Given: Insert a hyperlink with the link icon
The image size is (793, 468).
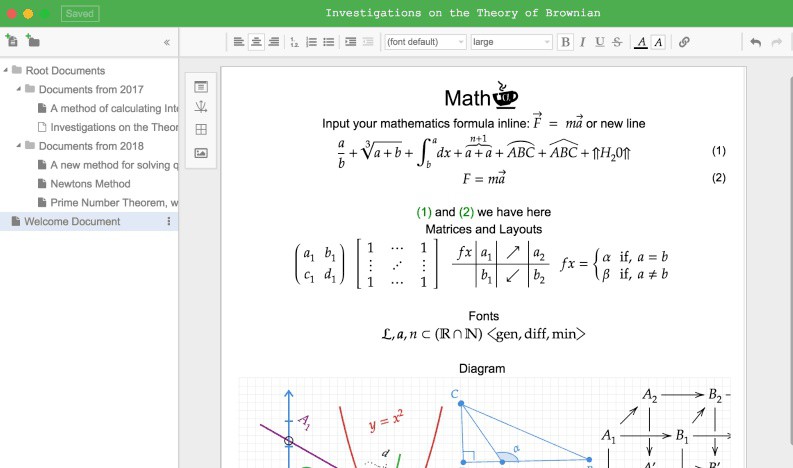Looking at the screenshot, I should [x=684, y=42].
